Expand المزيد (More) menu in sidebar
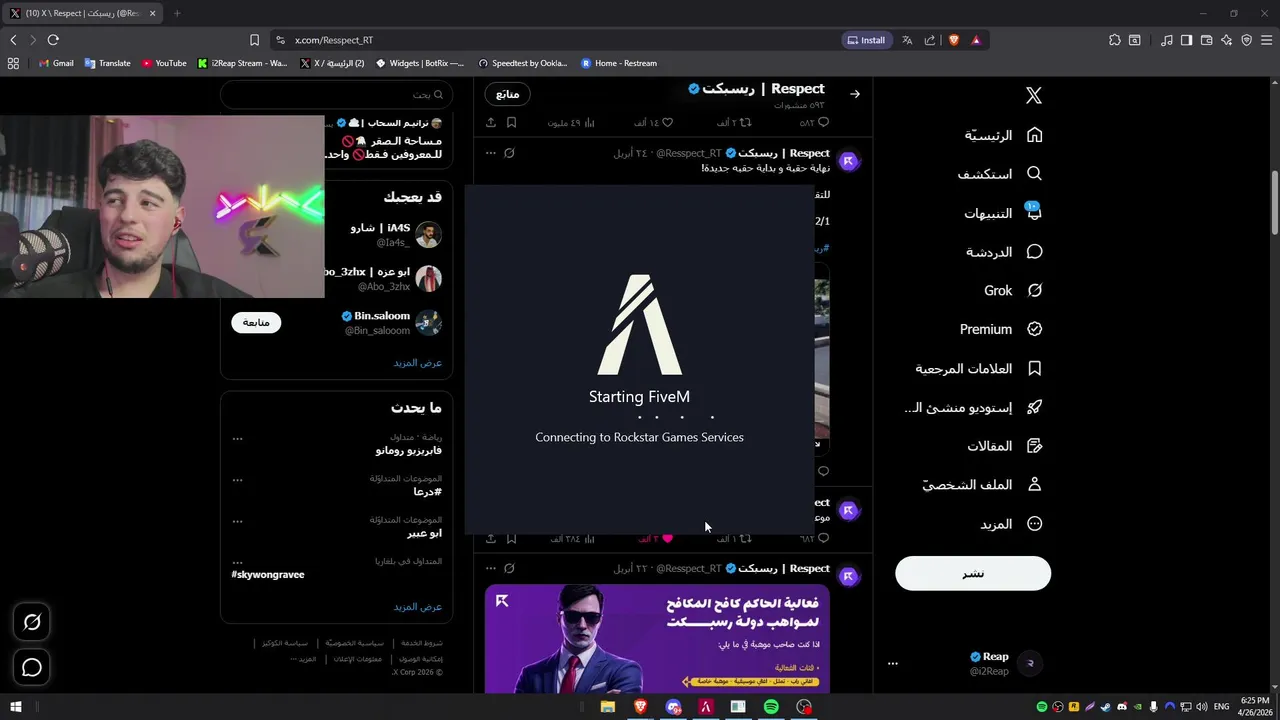 pyautogui.click(x=1011, y=524)
